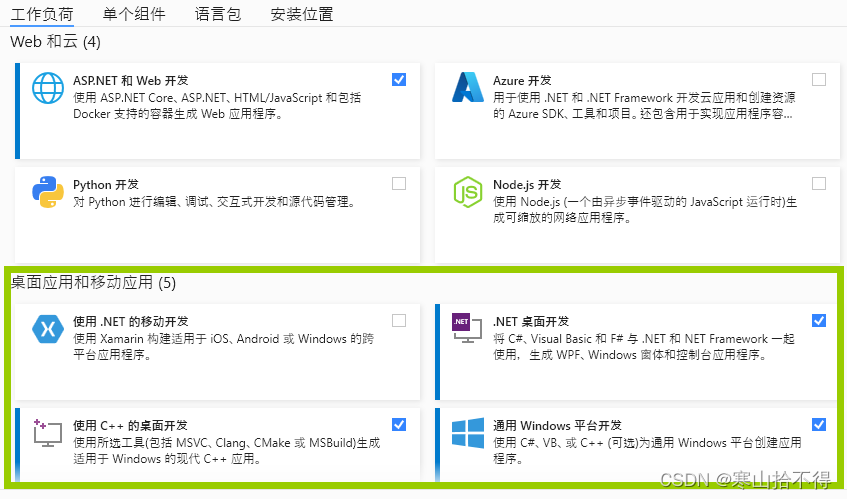The width and height of the screenshot is (847, 499).
Task: Click the 使用 .NET 的移动开发 title
Action: point(131,321)
